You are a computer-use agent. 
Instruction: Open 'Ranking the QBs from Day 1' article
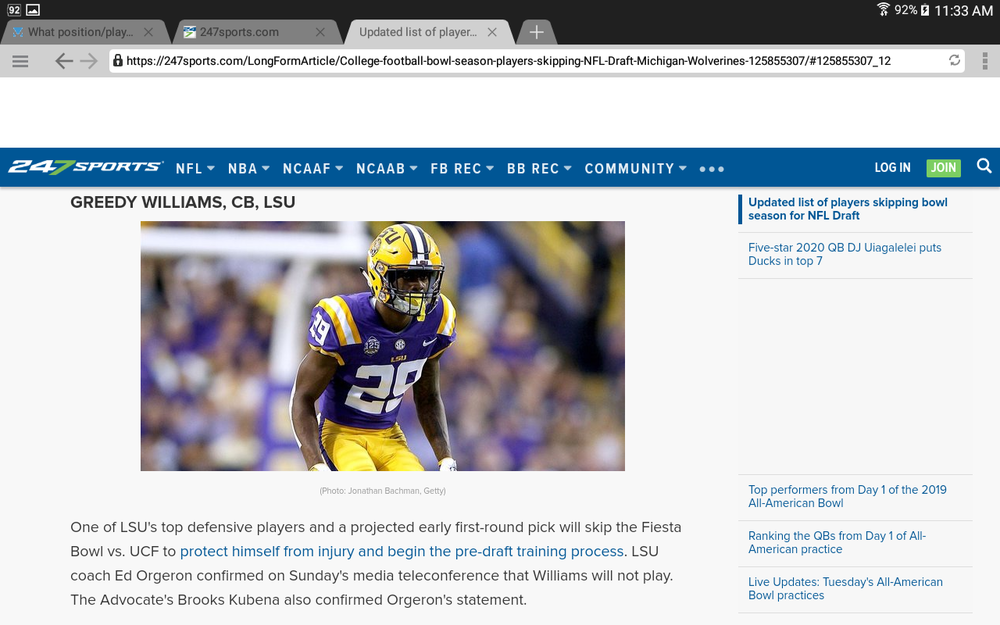click(x=837, y=542)
